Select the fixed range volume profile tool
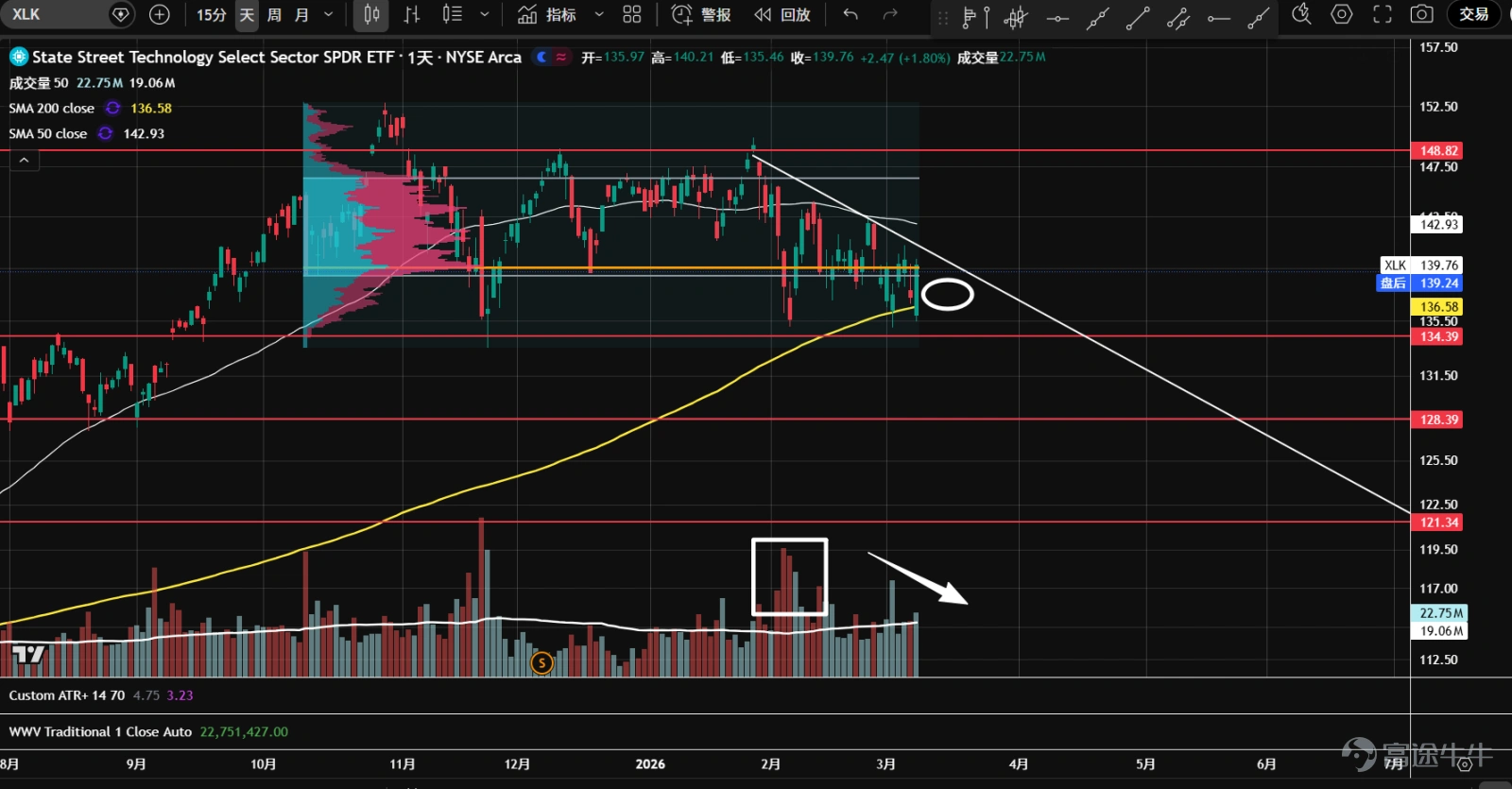 [x=975, y=16]
